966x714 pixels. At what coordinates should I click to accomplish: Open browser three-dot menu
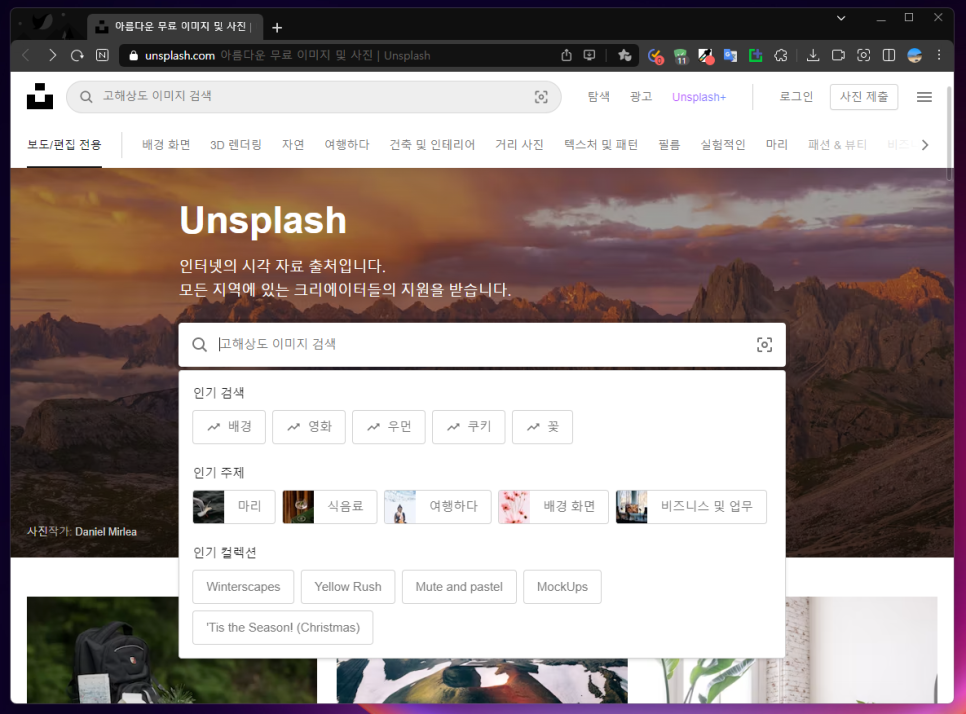[939, 55]
